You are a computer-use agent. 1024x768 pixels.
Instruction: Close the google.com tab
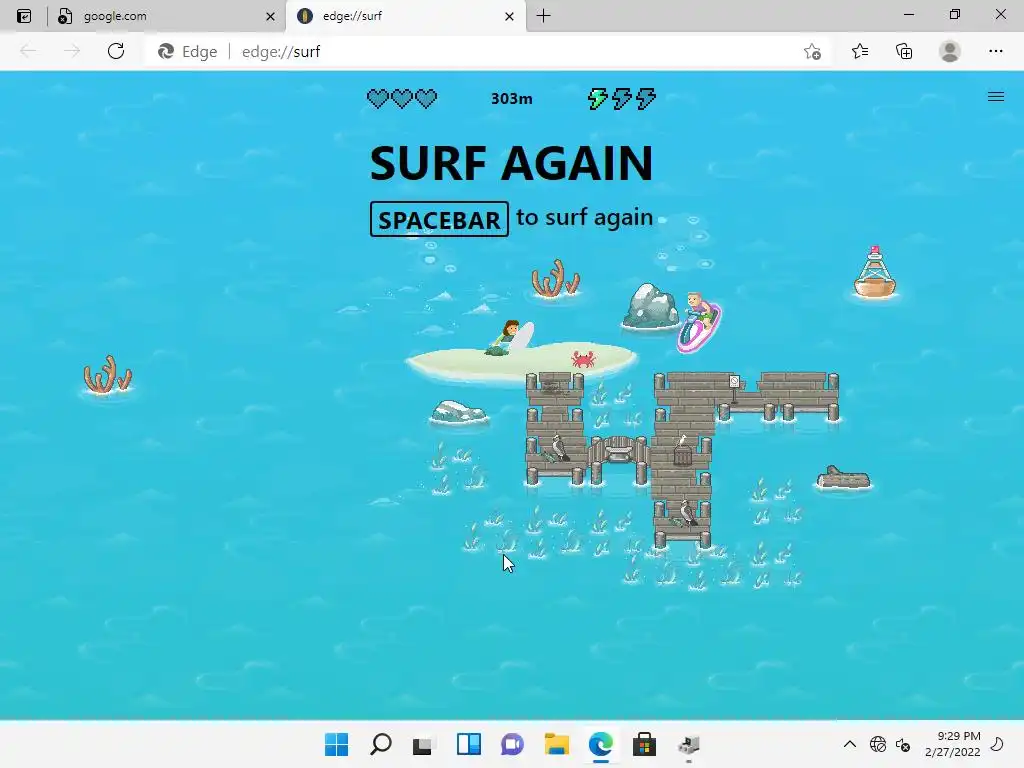pos(270,16)
